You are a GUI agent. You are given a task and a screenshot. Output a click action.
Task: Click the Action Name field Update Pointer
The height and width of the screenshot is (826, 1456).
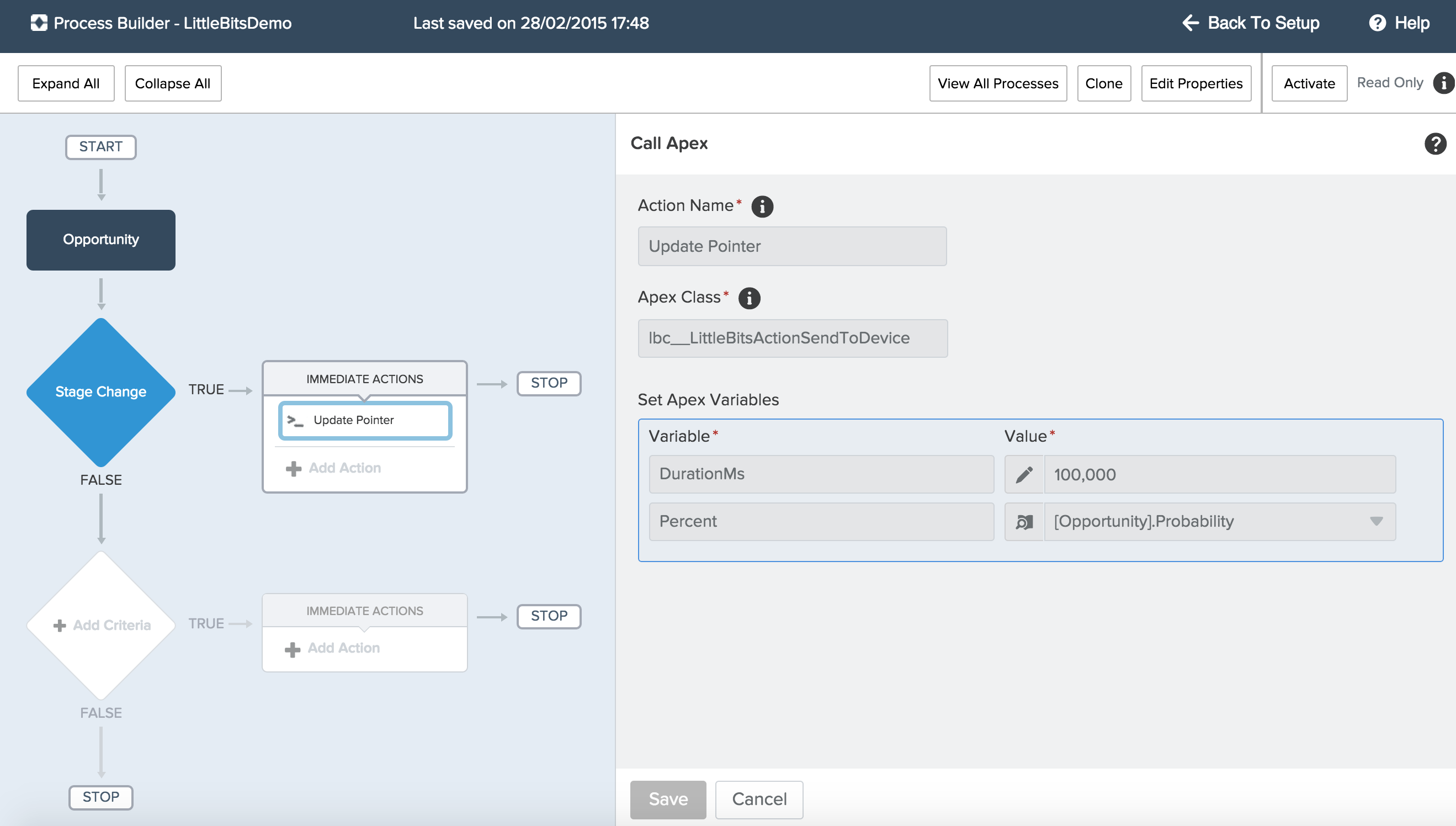791,246
